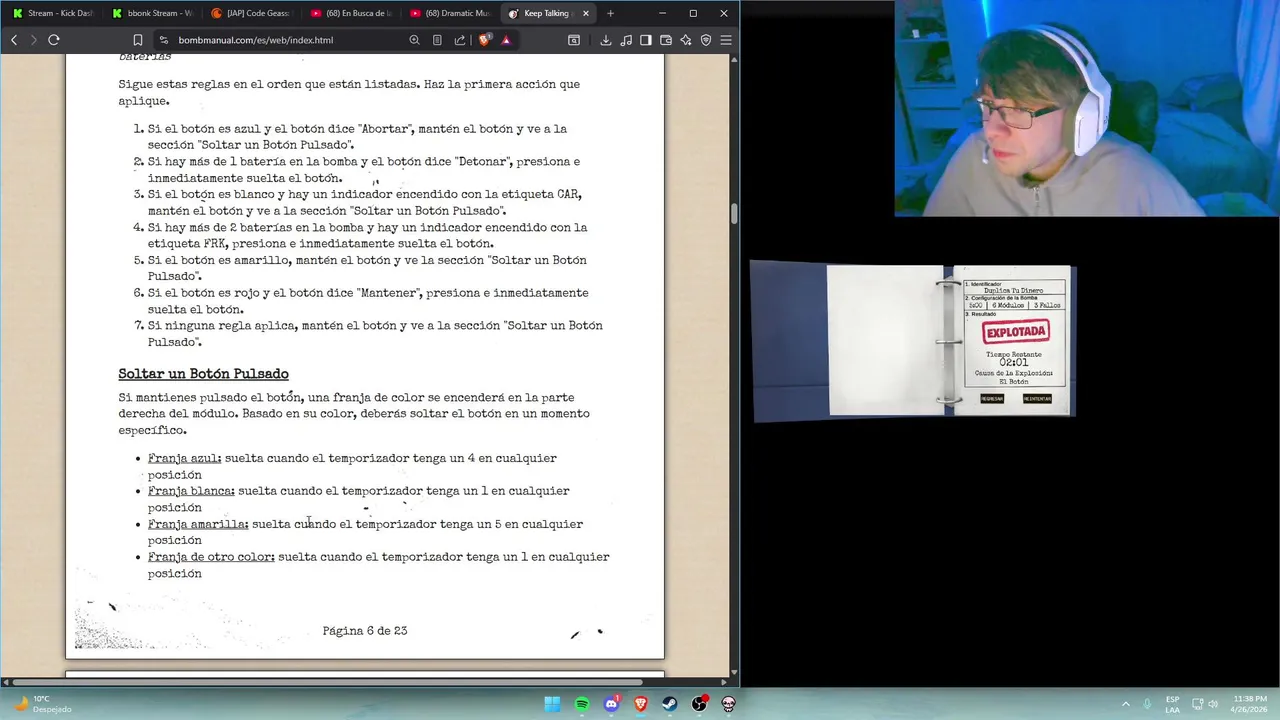Viewport: 1280px width, 720px height.
Task: Open Brave Rewards triangle icon
Action: point(506,40)
